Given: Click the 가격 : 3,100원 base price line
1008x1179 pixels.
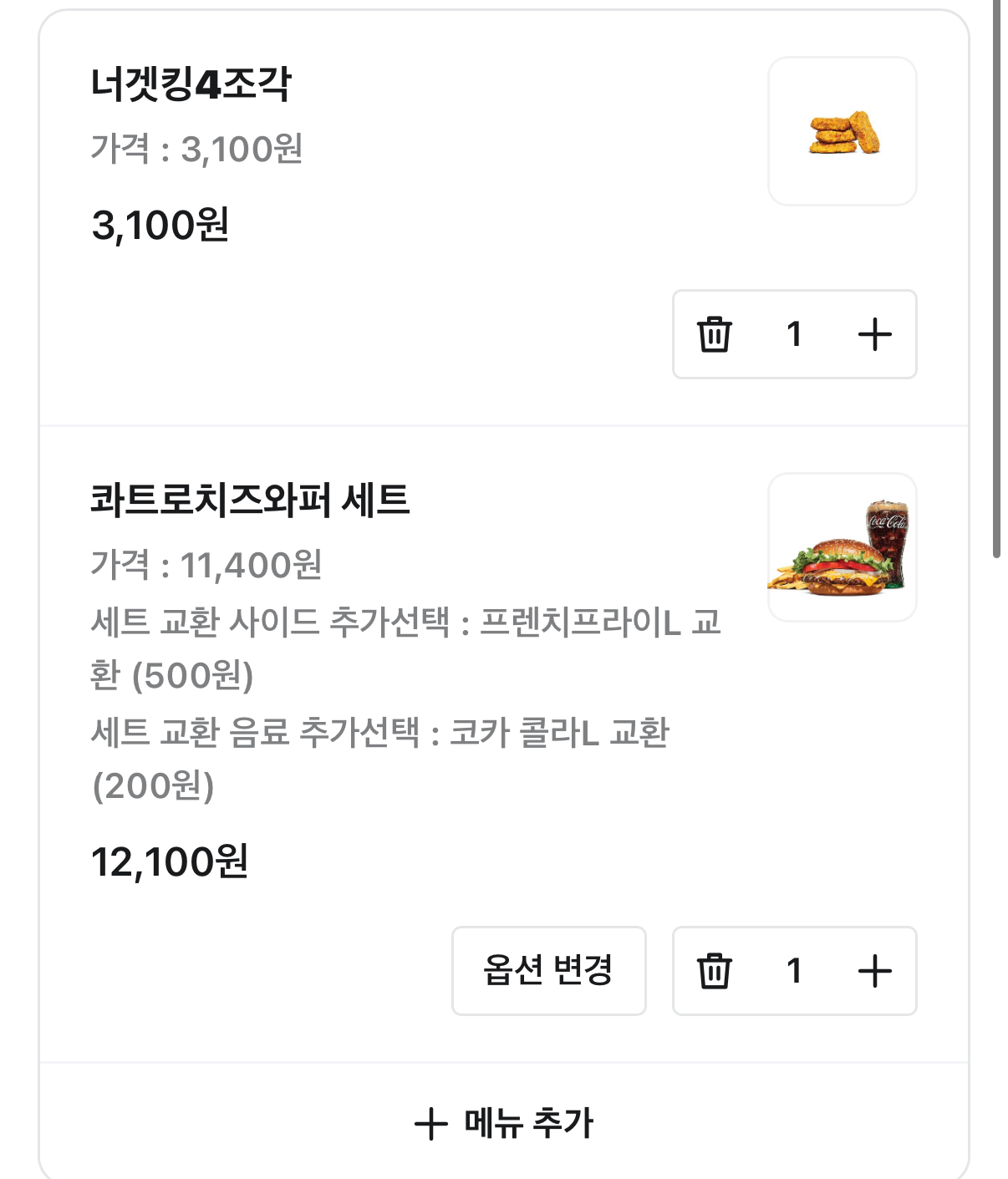Looking at the screenshot, I should [196, 150].
